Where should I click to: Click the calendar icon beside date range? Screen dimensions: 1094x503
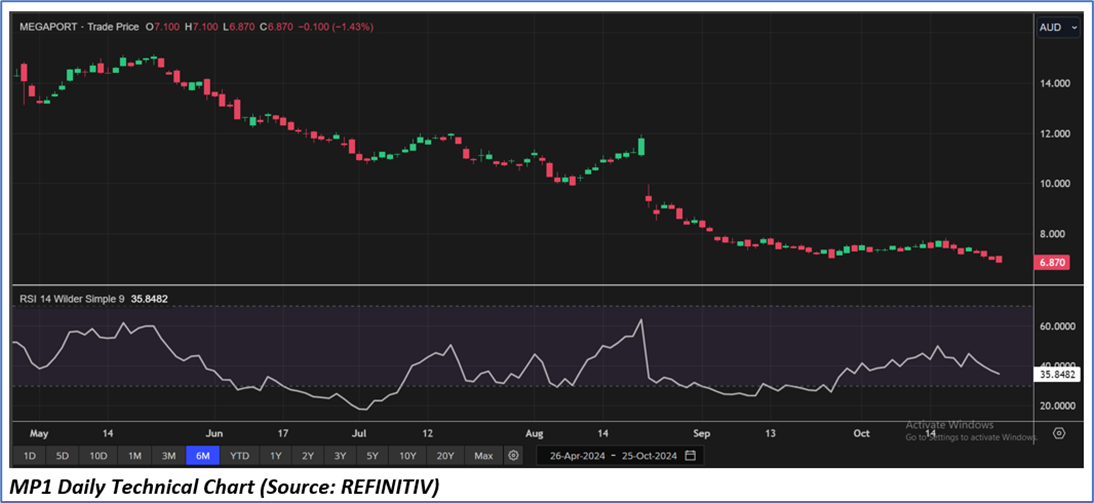[690, 455]
